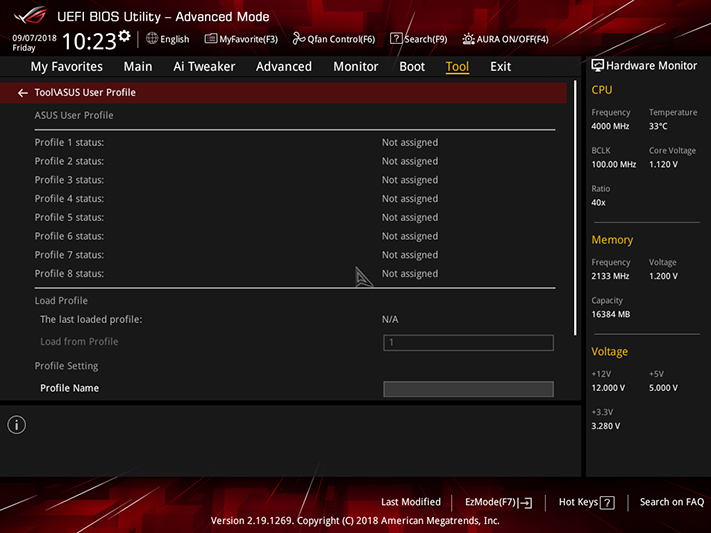Click 'The last loaded profile:' label

click(x=91, y=319)
